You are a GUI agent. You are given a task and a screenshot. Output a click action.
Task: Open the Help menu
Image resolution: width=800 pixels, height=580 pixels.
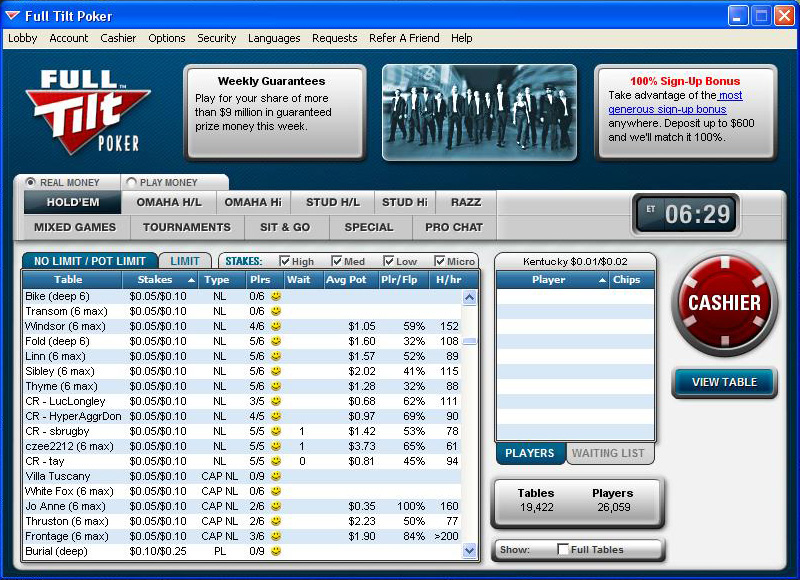pos(462,38)
